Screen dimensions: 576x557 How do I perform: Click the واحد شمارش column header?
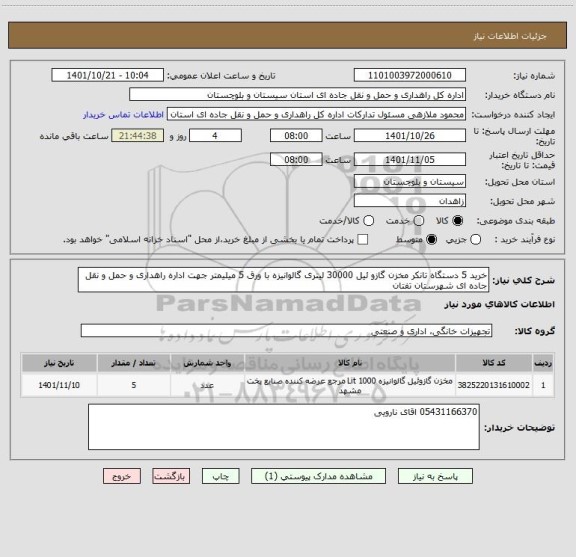tap(208, 363)
